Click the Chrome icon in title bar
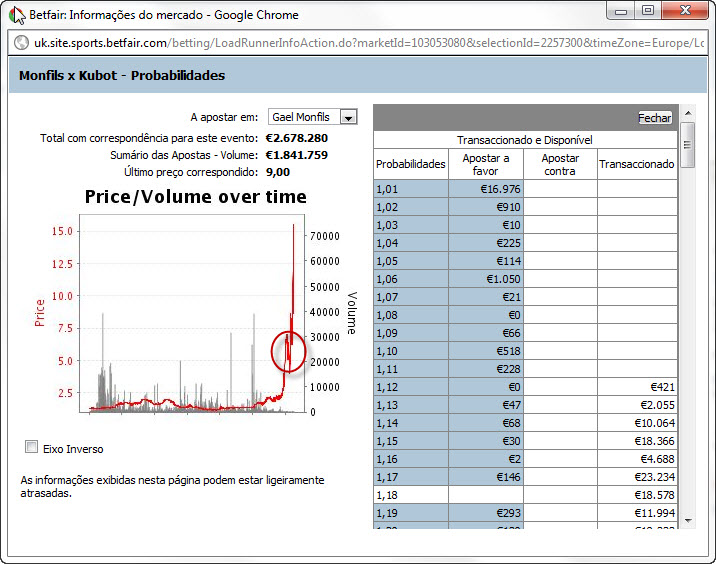The height and width of the screenshot is (564, 716). [x=17, y=15]
